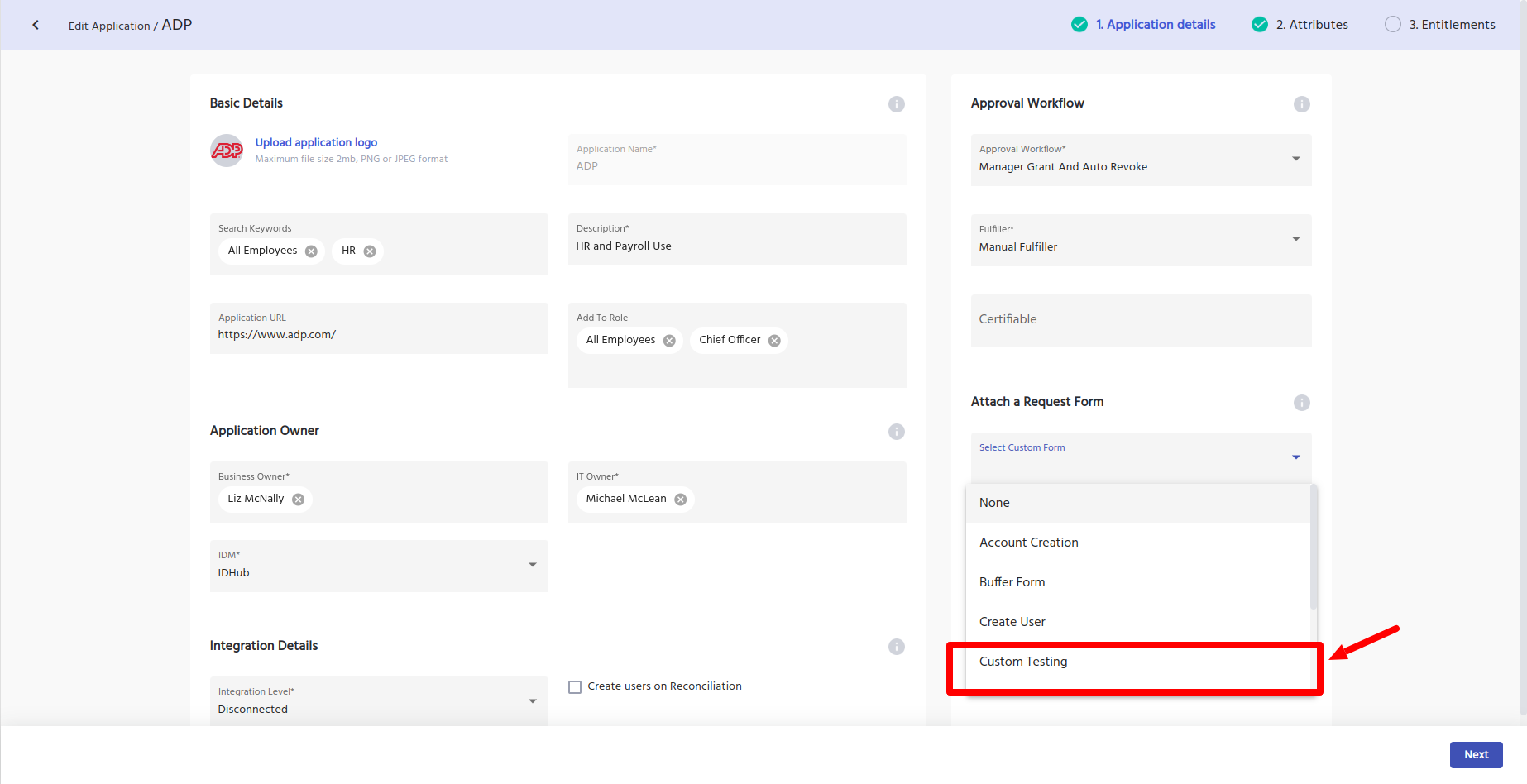
Task: Open the IDM dropdown showing IDHub
Action: click(378, 566)
